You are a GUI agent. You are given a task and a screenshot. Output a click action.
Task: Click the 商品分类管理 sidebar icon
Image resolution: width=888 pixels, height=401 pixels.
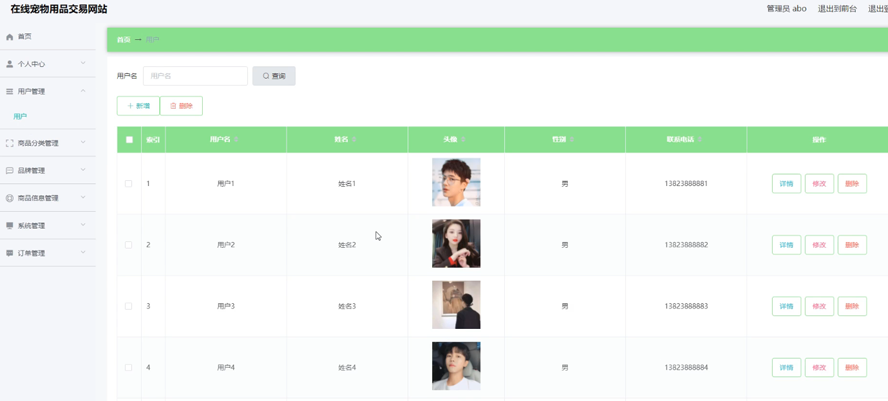9,143
